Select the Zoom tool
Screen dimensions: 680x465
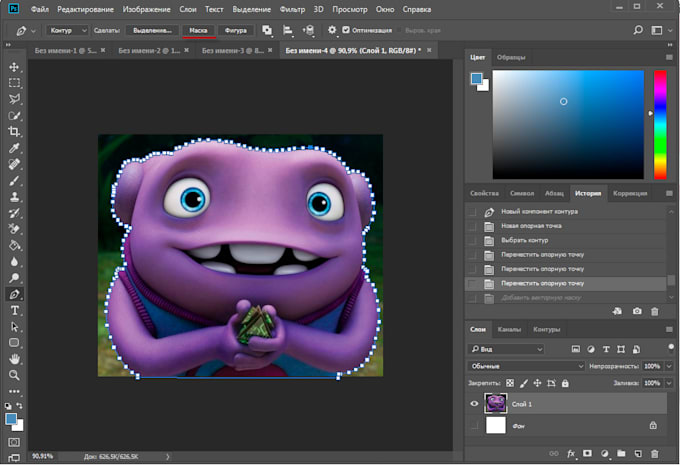pyautogui.click(x=14, y=375)
